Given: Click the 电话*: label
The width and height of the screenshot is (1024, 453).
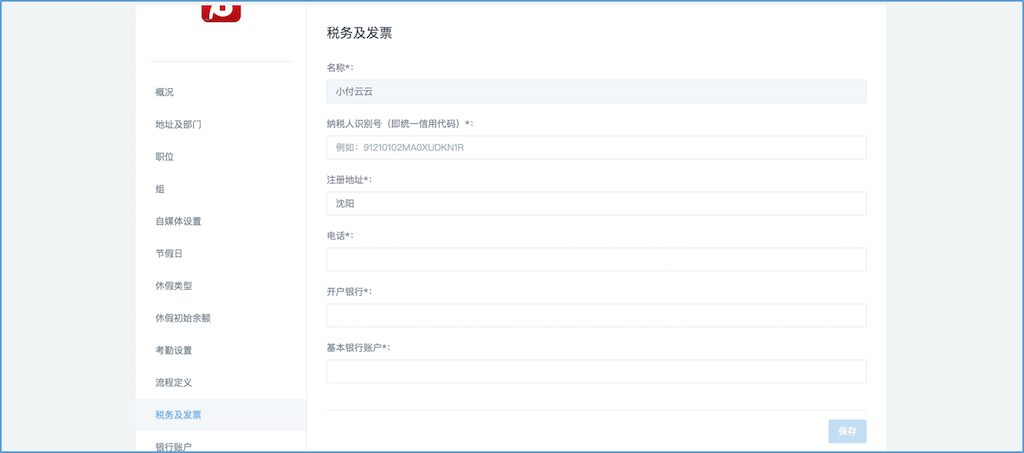Looking at the screenshot, I should (340, 236).
